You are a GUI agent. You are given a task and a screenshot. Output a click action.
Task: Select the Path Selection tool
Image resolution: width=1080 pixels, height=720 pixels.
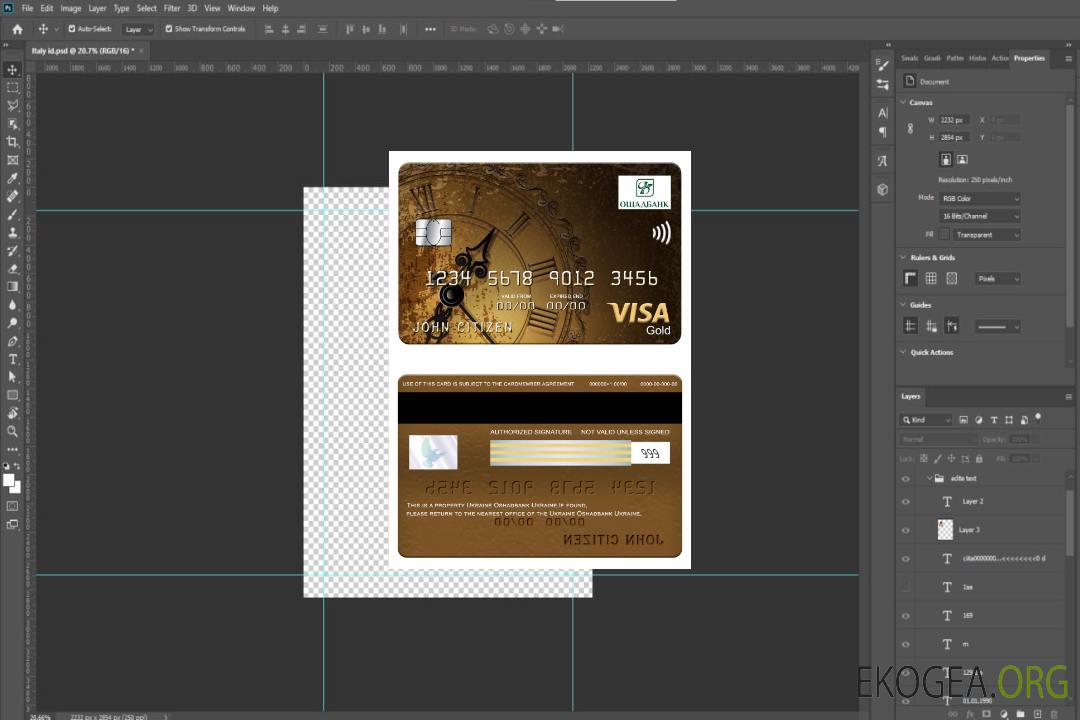12,377
